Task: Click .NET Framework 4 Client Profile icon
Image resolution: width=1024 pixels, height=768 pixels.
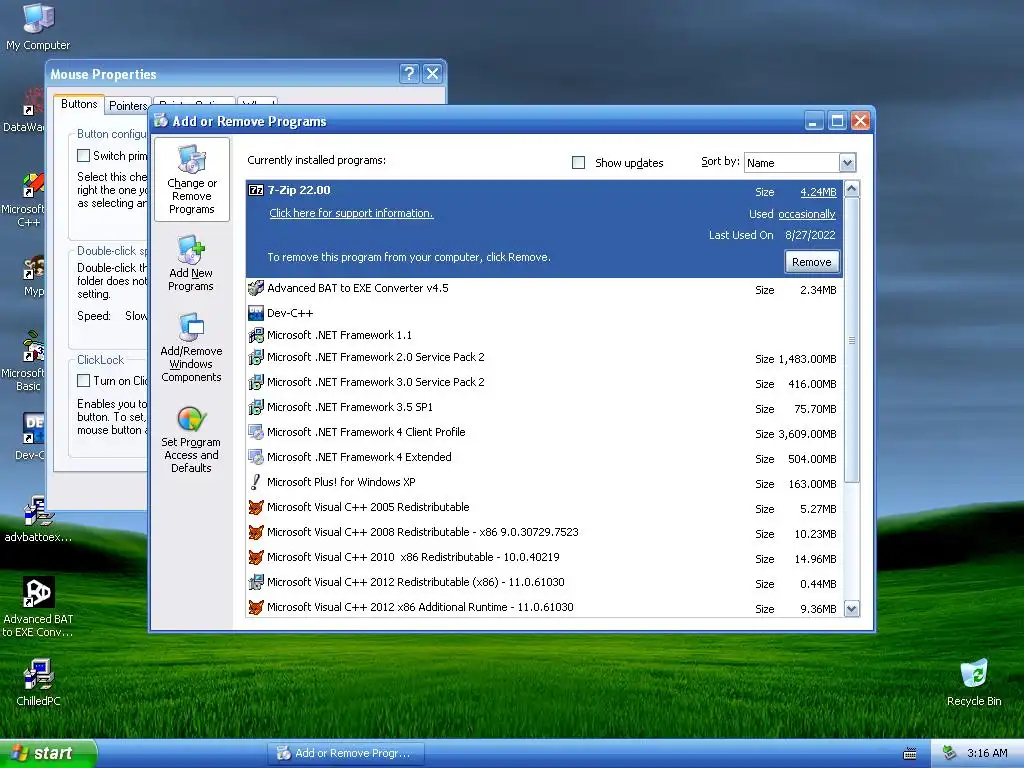Action: tap(256, 432)
